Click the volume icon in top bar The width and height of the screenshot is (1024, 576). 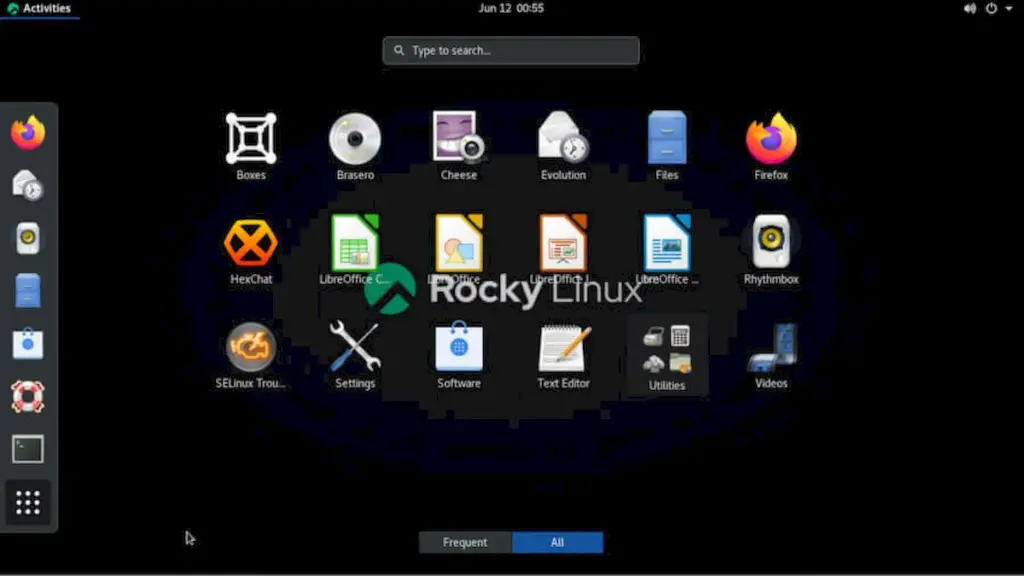pos(970,8)
